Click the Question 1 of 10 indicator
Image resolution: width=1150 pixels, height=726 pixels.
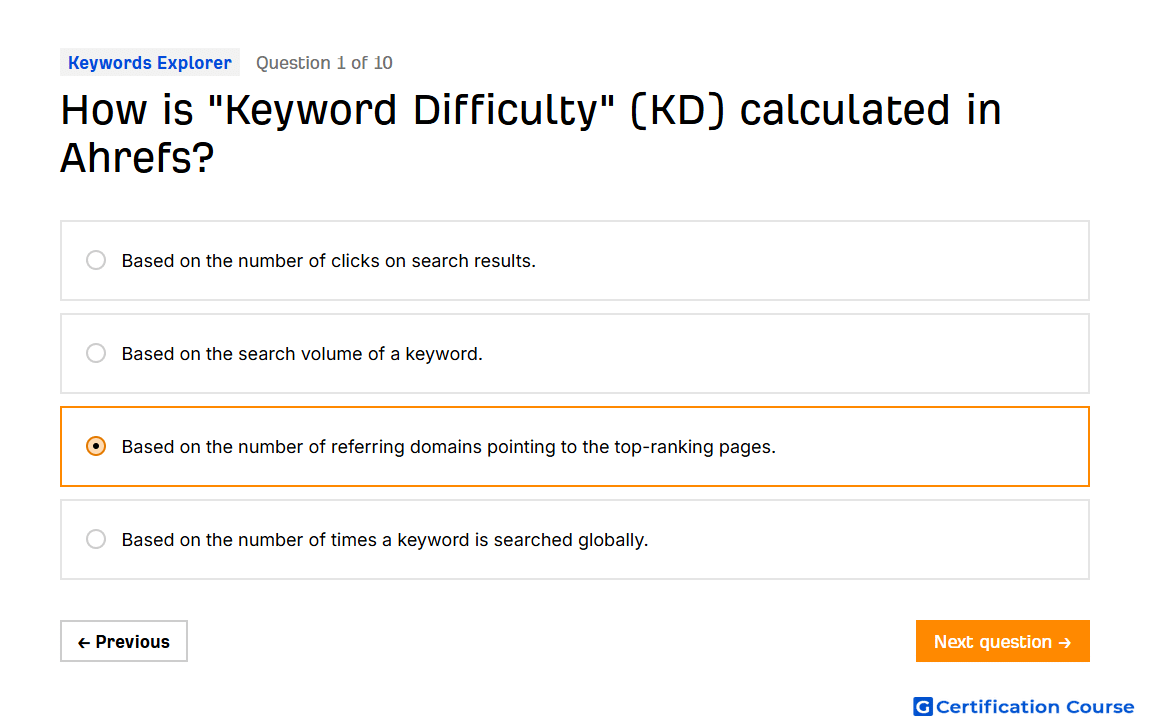coord(324,63)
